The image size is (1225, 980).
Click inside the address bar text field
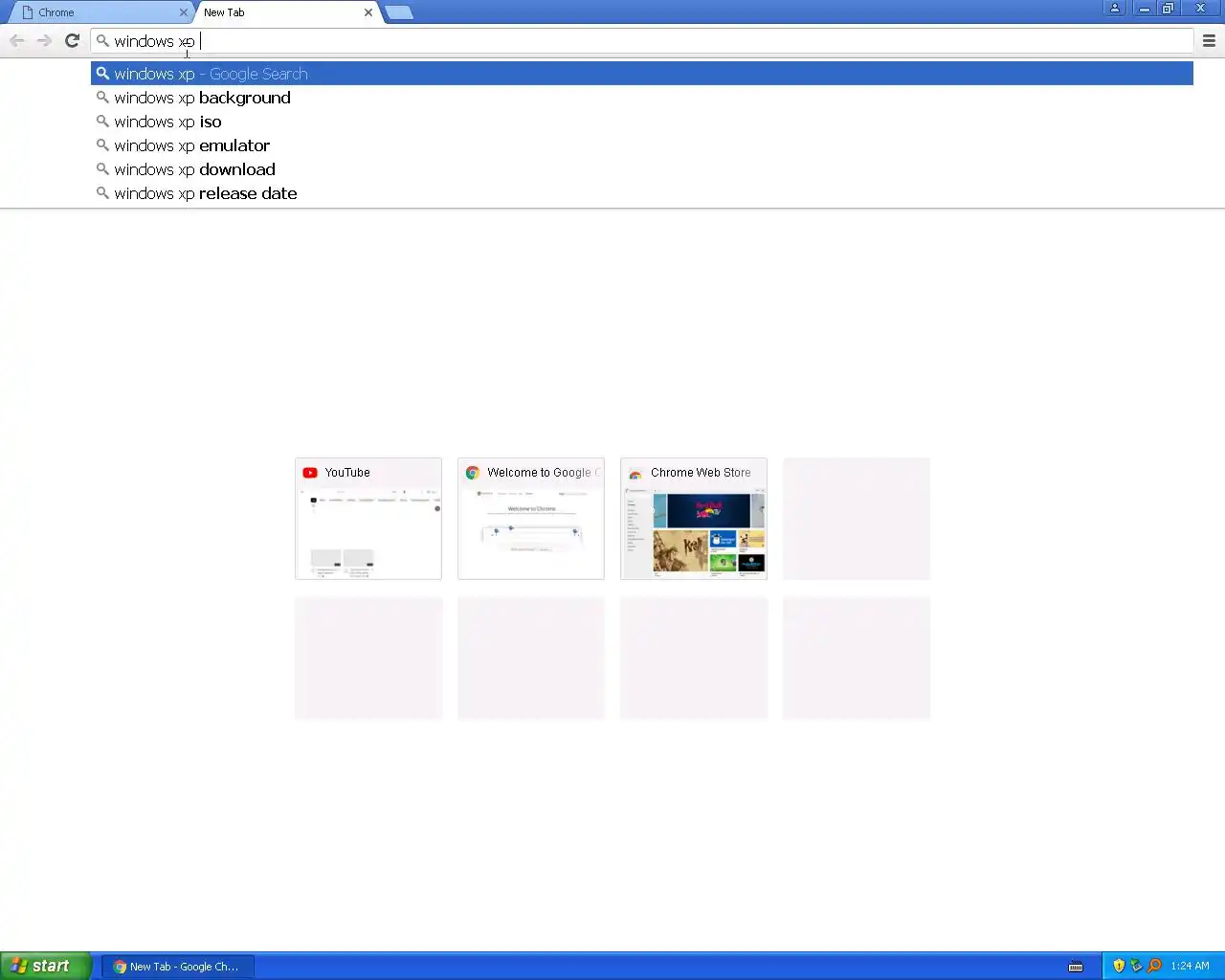click(642, 41)
